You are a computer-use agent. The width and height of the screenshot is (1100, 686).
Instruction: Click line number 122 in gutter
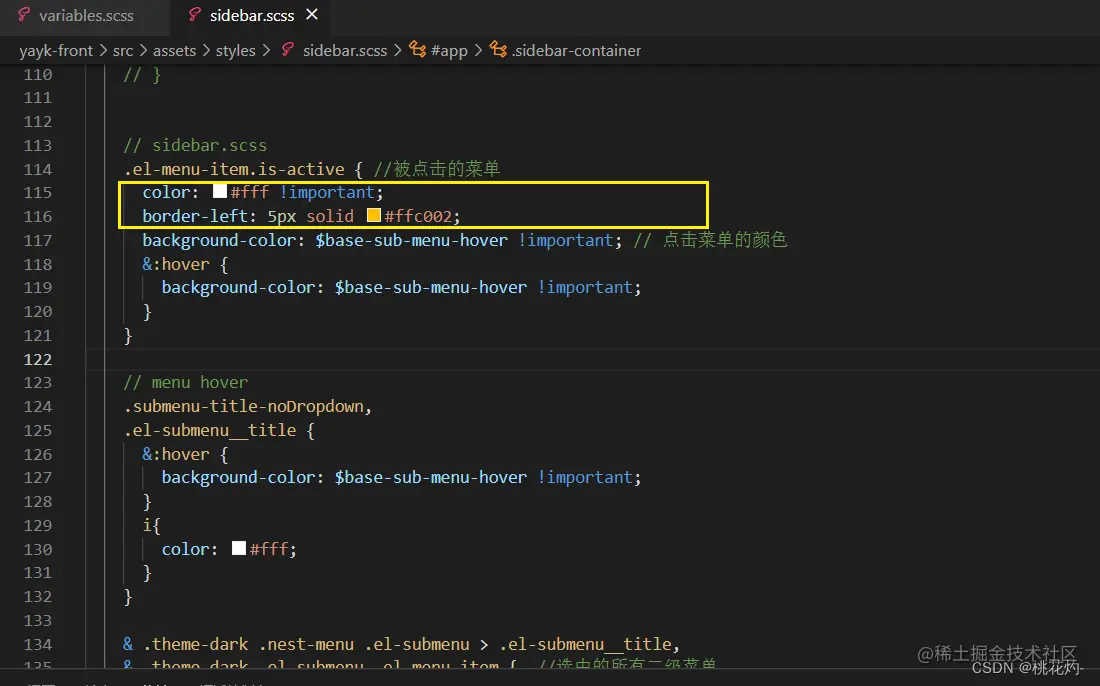coord(38,359)
